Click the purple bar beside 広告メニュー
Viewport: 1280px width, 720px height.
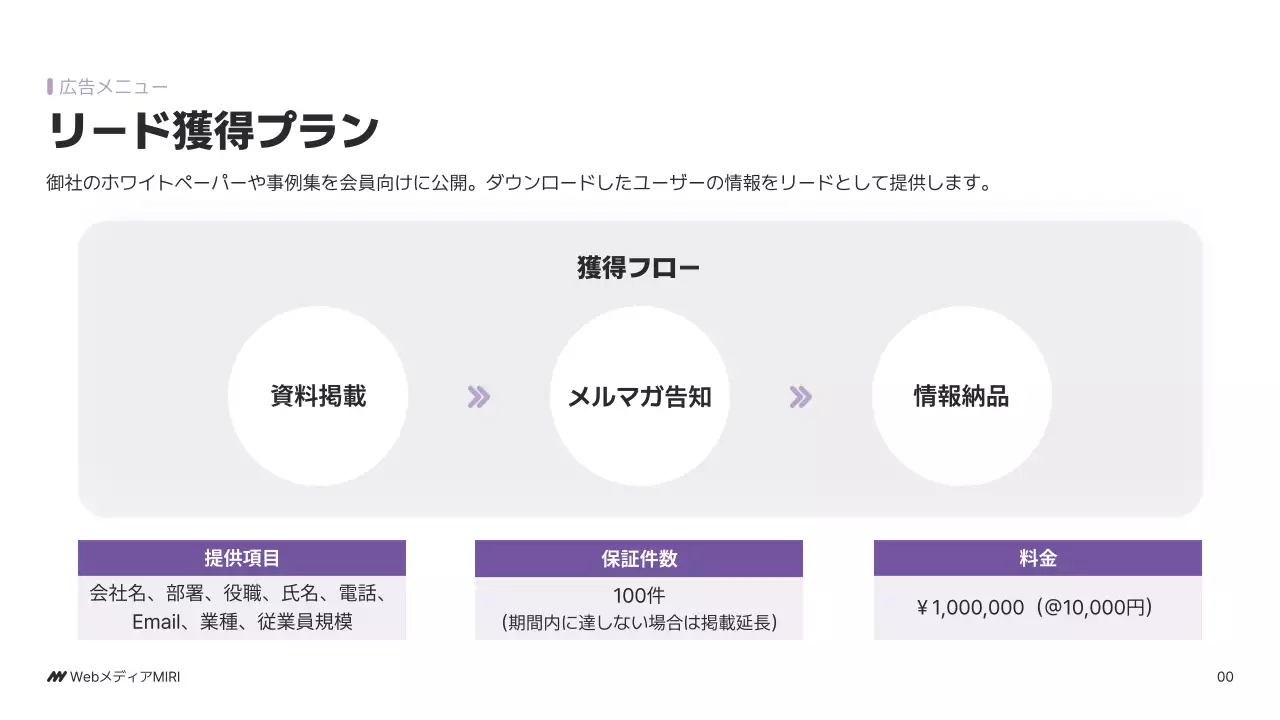[50, 87]
